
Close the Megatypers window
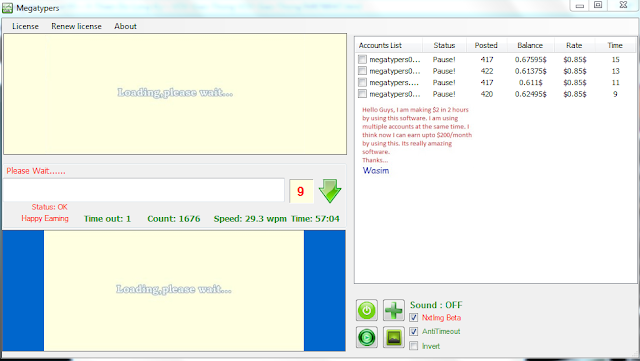[623, 5]
